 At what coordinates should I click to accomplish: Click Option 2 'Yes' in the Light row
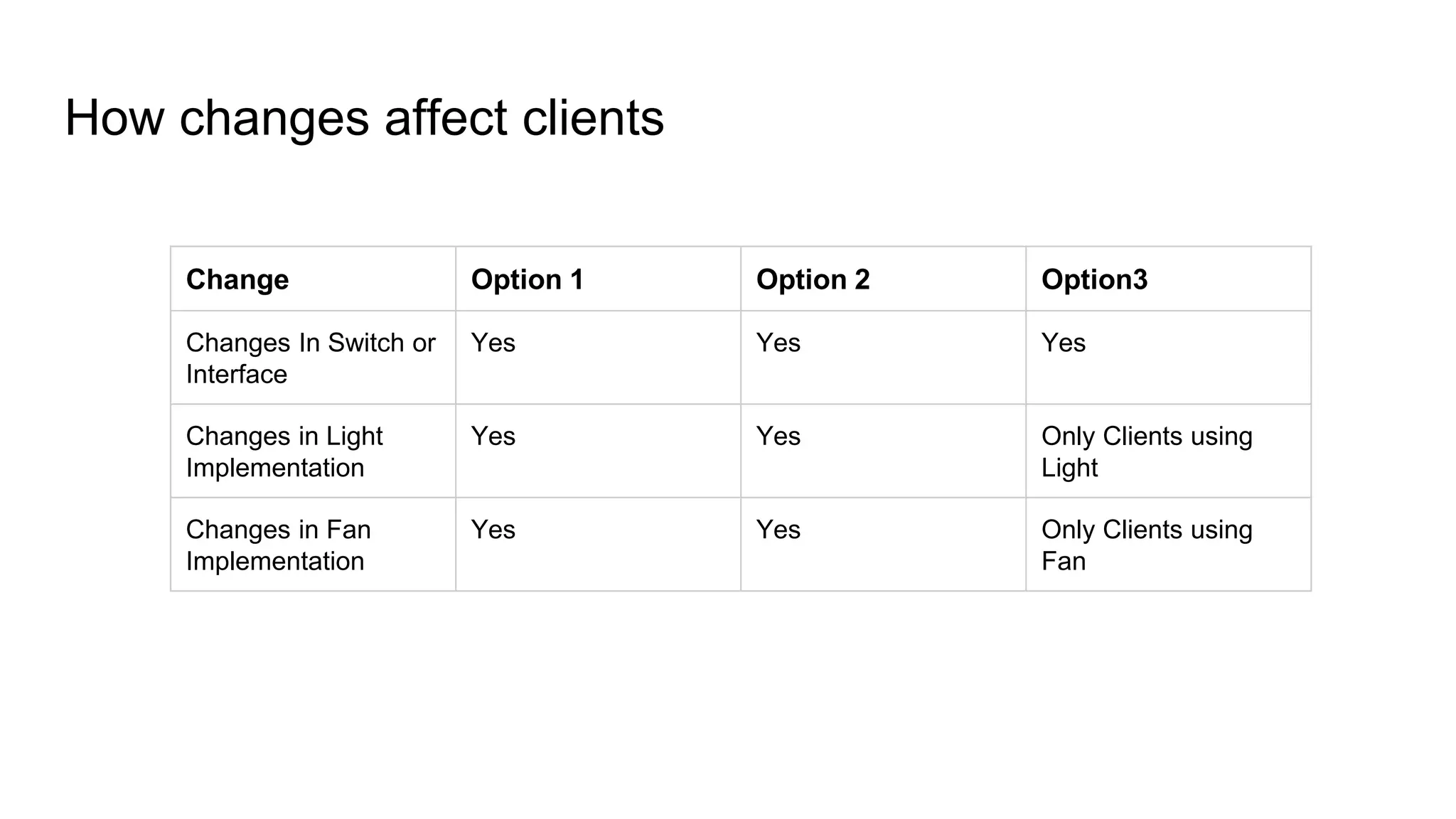pyautogui.click(x=778, y=436)
